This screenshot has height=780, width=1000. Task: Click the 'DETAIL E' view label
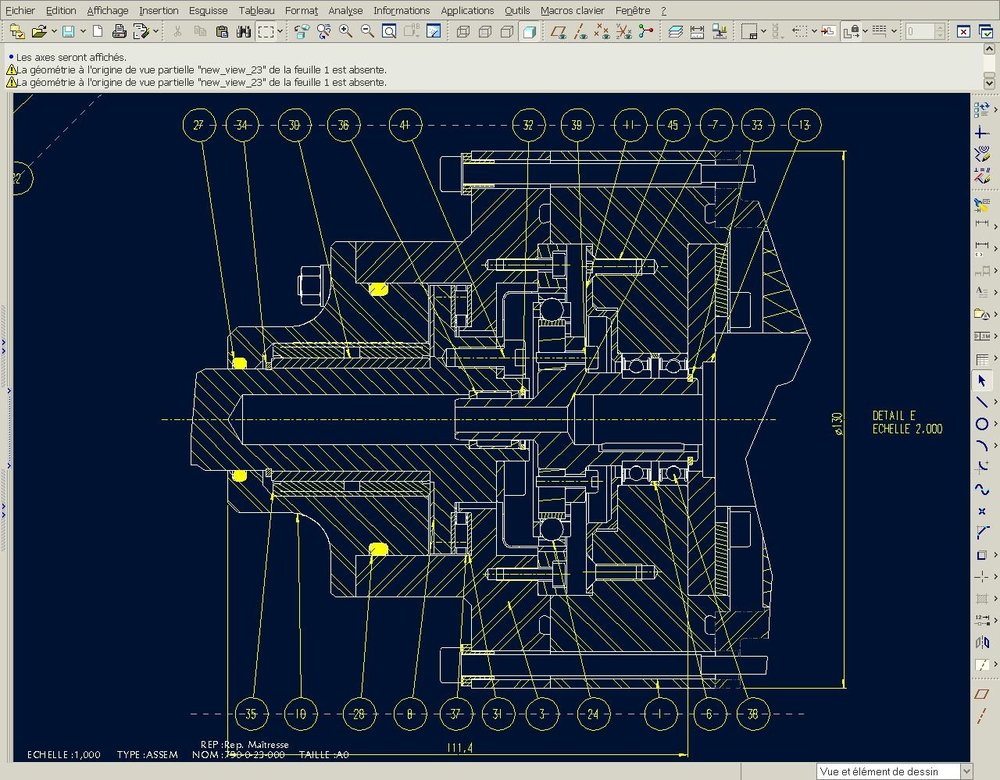point(894,415)
